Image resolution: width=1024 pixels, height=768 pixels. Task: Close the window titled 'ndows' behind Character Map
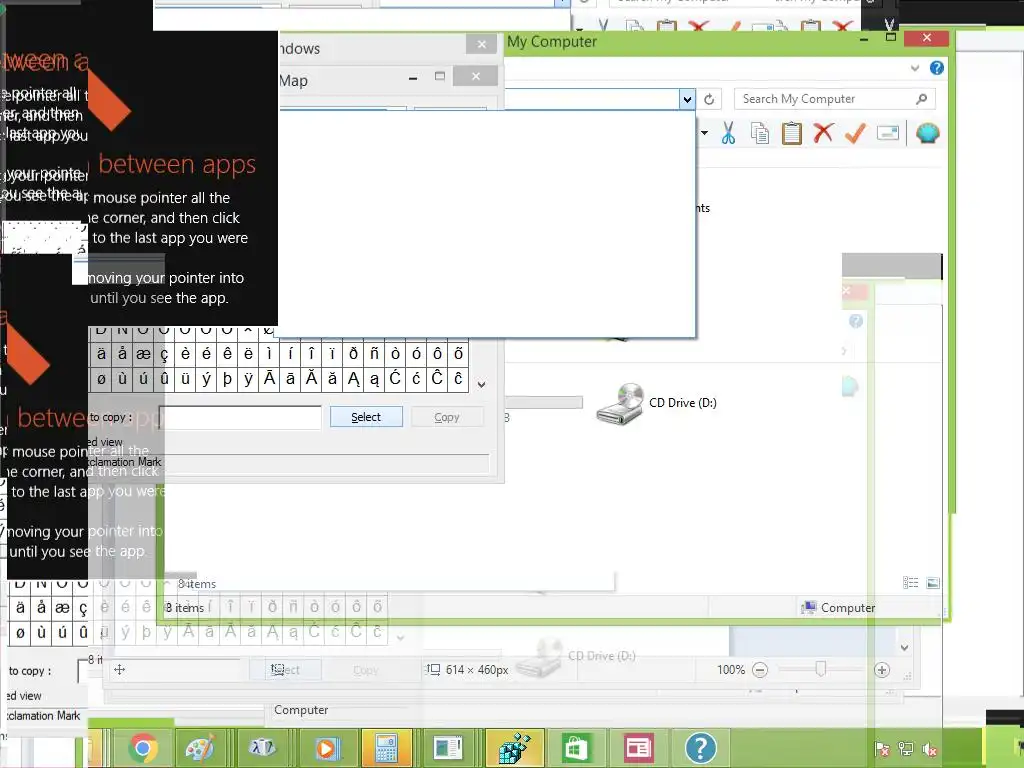point(481,44)
